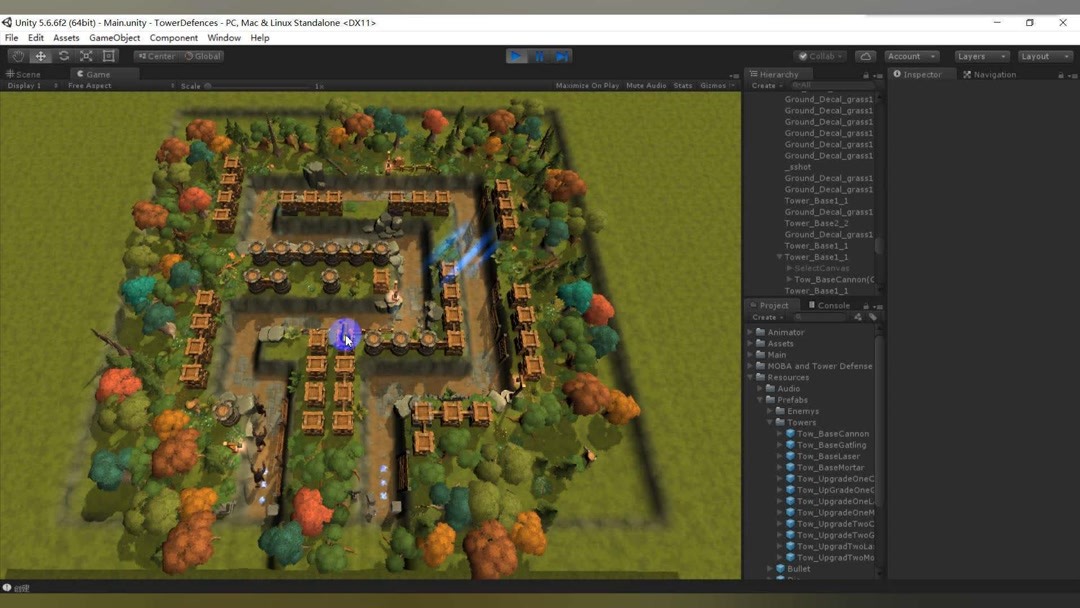Select the Hand tool in the toolbar

16,56
